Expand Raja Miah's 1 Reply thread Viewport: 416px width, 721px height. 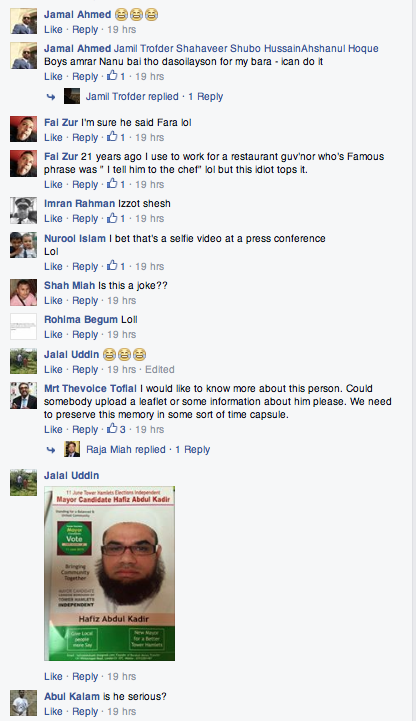(193, 449)
